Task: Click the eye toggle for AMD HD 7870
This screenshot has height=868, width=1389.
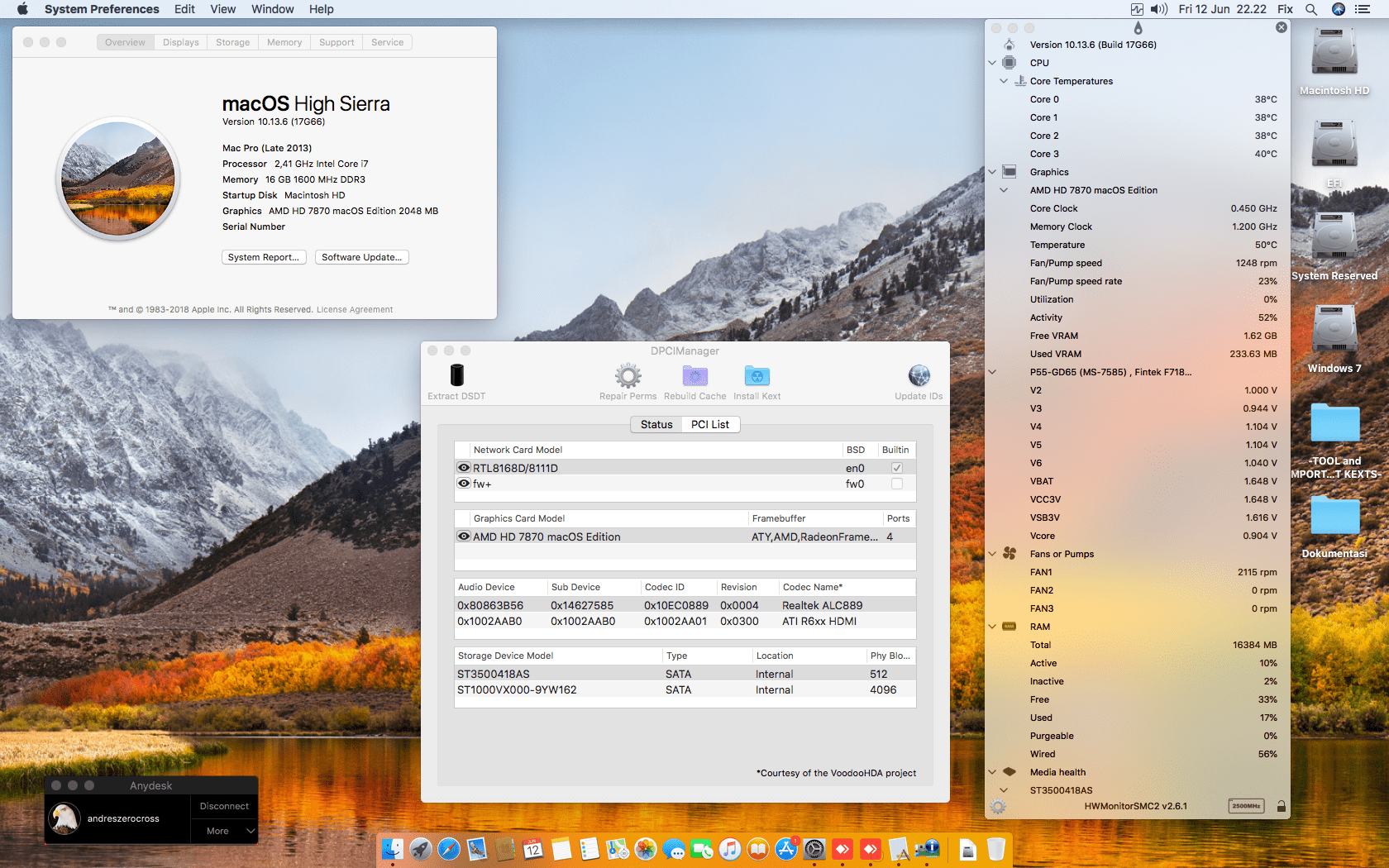Action: click(463, 536)
